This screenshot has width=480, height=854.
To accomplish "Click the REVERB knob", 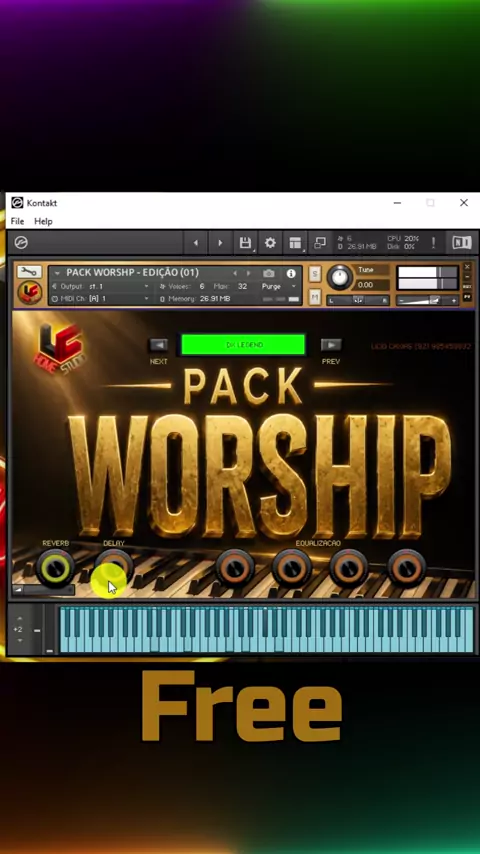I will (55, 568).
